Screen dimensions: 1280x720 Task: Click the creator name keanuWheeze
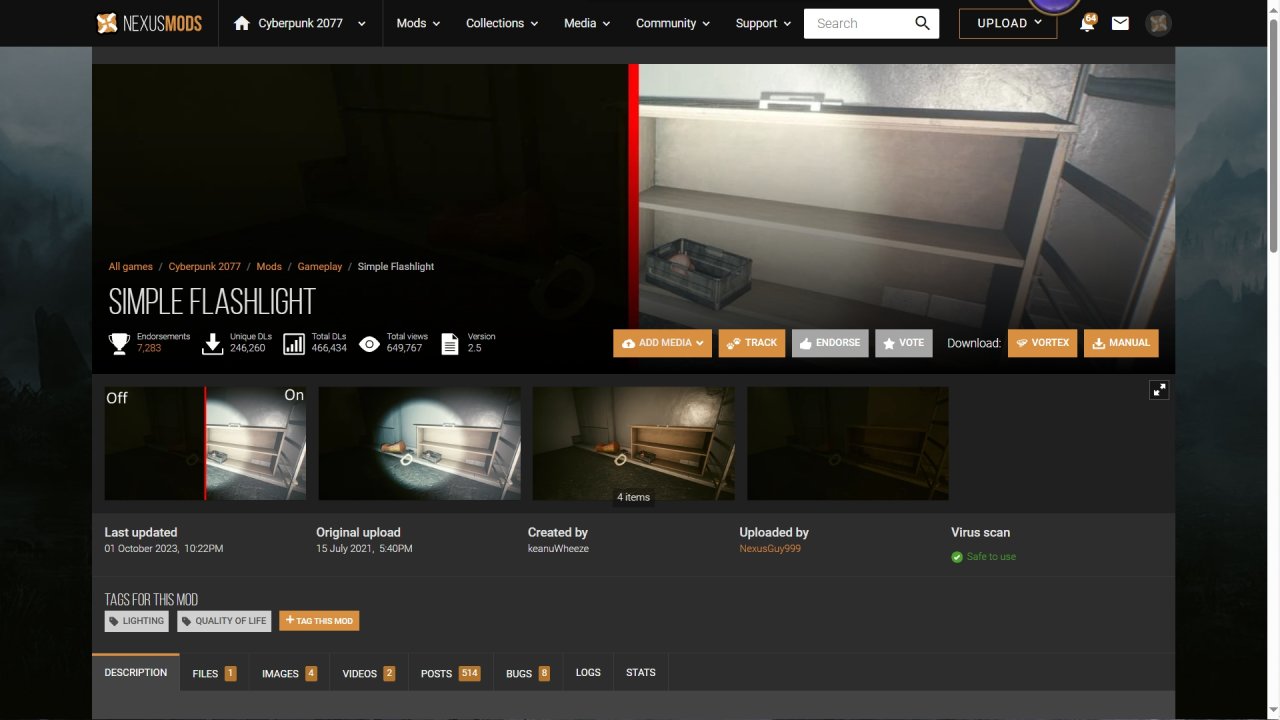[558, 549]
